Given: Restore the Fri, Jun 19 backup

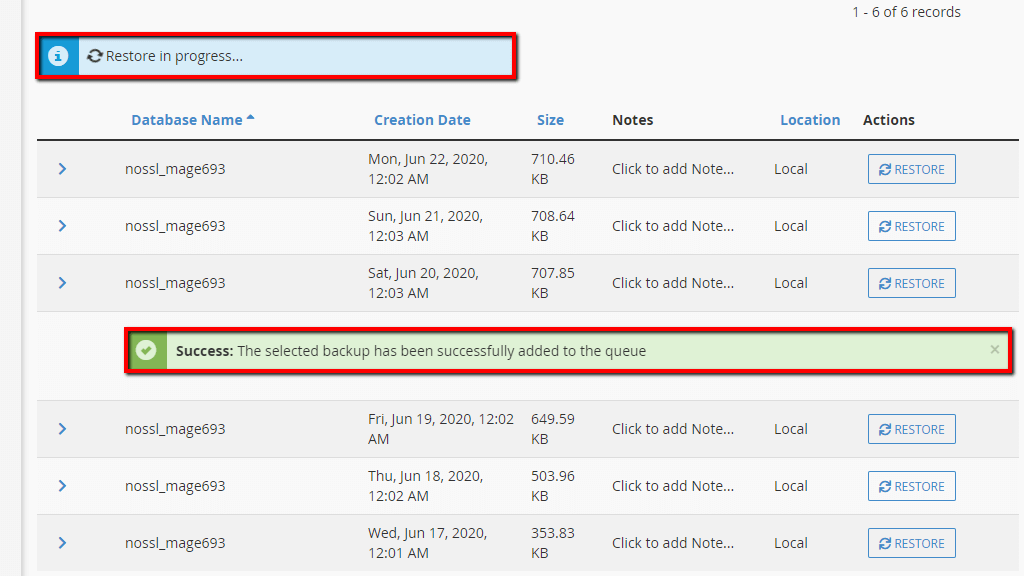Looking at the screenshot, I should [912, 429].
